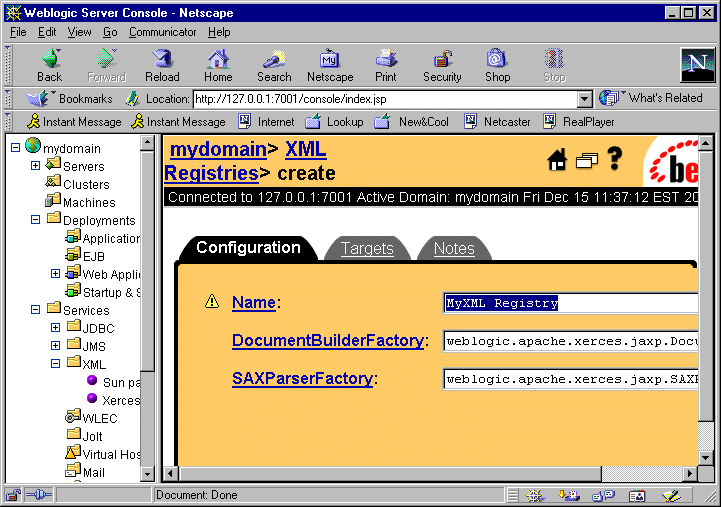This screenshot has width=721, height=507.
Task: Select the WLEC tree icon
Action: coord(73,416)
